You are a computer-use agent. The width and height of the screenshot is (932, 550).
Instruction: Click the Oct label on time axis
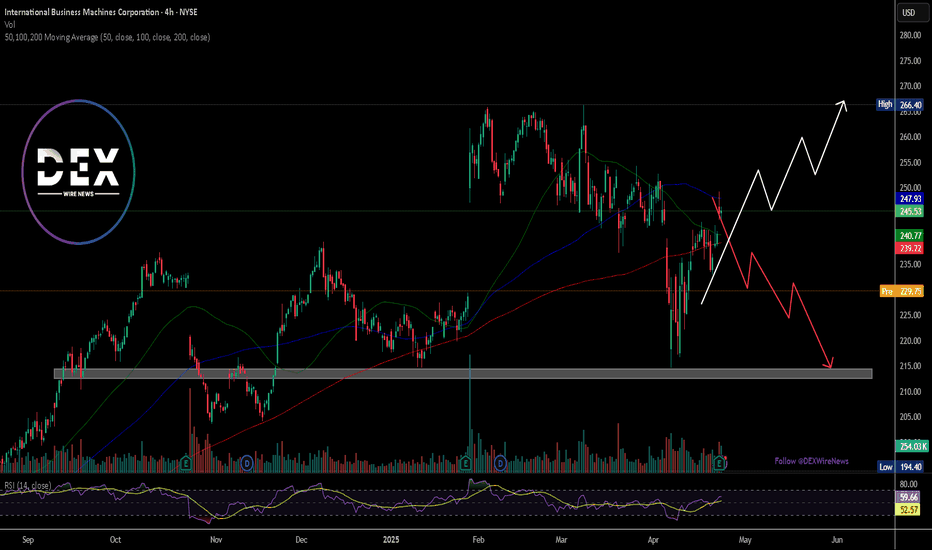115,540
